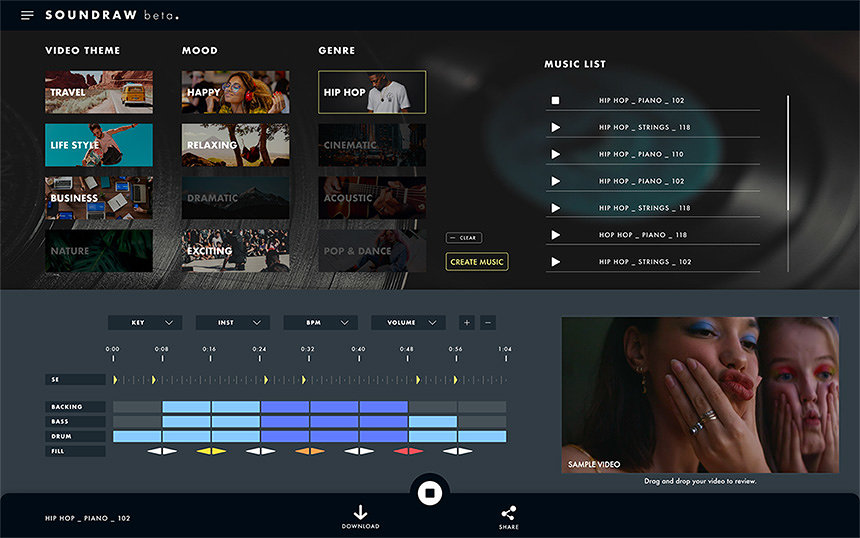This screenshot has height=538, width=860.
Task: Toggle the Cinematic genre
Action: [x=372, y=145]
